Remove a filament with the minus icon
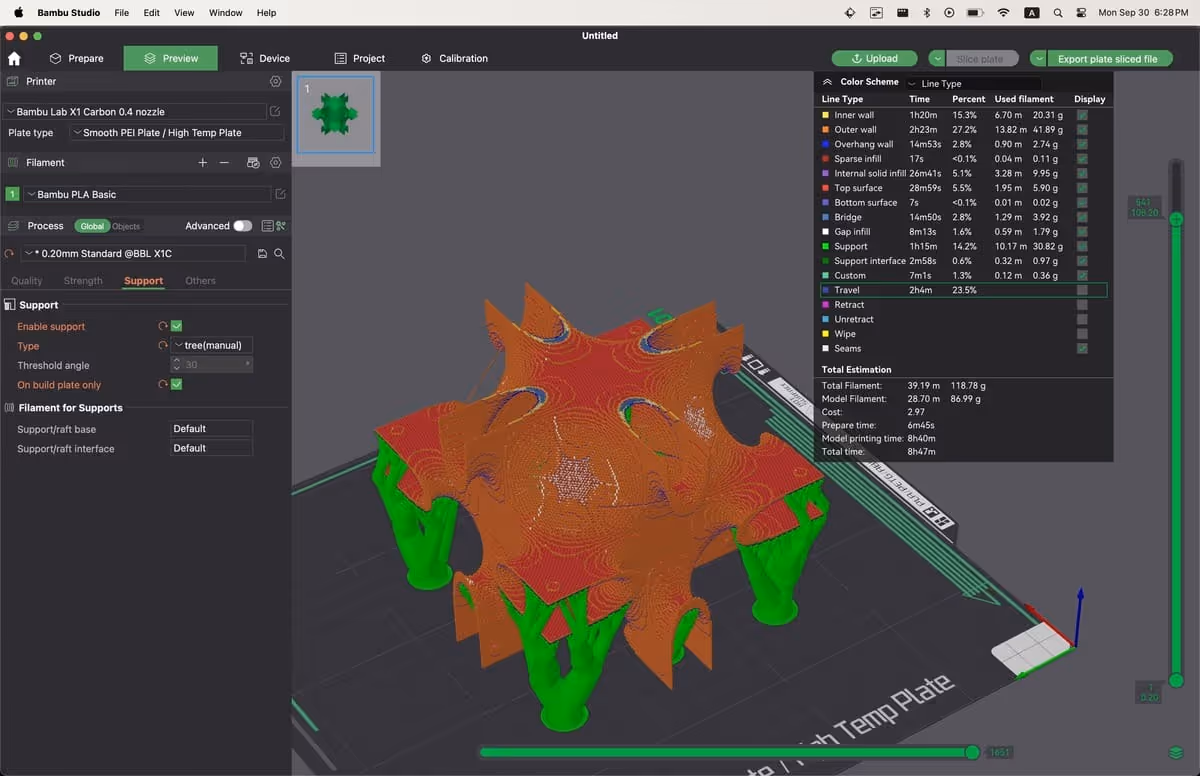The height and width of the screenshot is (776, 1200). [224, 162]
